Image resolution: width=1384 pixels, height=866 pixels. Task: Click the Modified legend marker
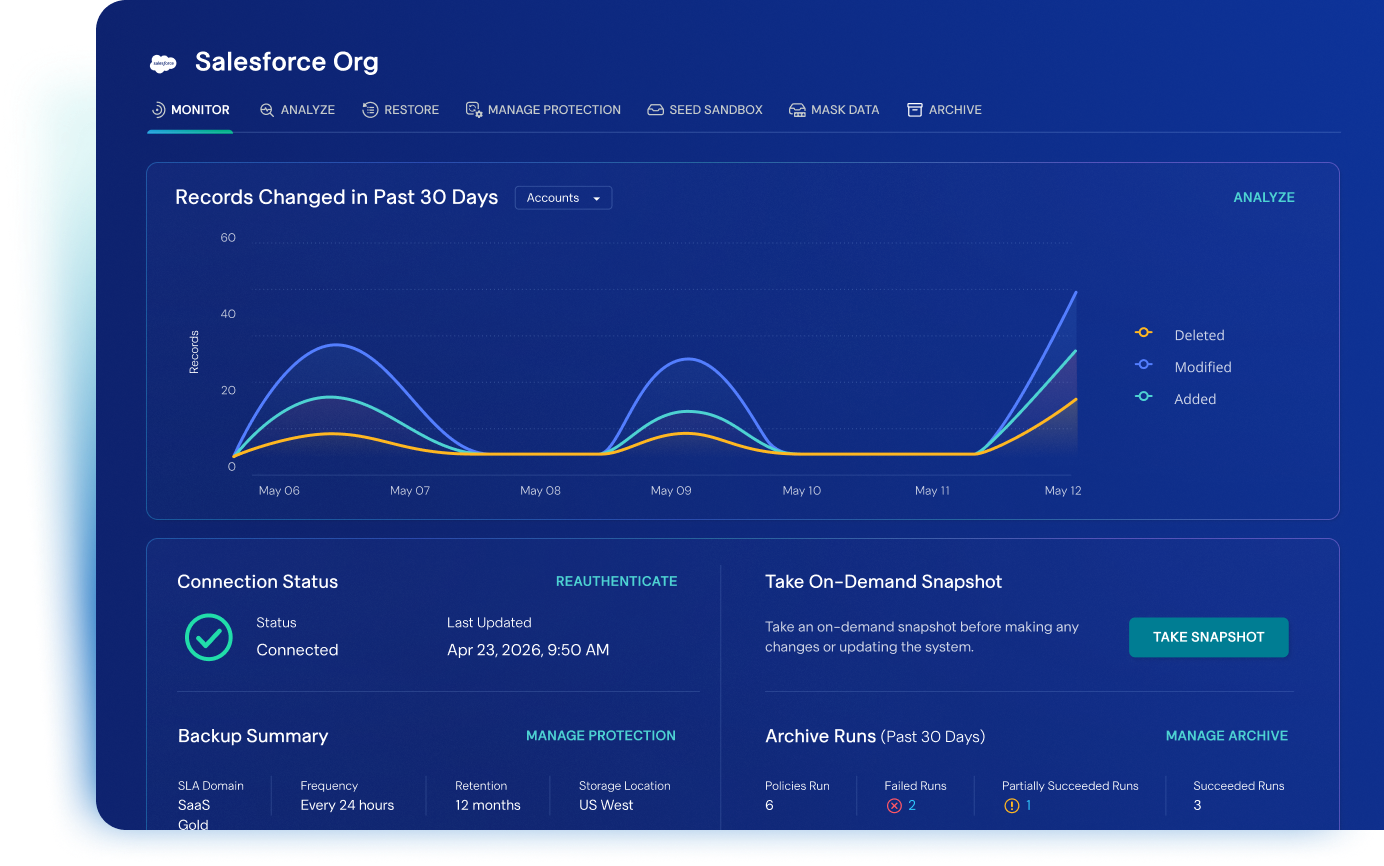click(1144, 365)
